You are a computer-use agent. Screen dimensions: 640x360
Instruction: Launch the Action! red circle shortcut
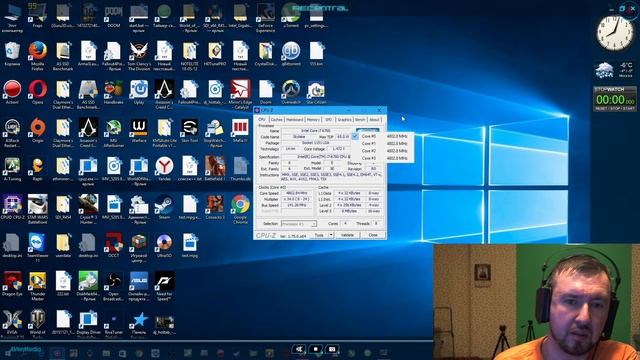coord(12,90)
